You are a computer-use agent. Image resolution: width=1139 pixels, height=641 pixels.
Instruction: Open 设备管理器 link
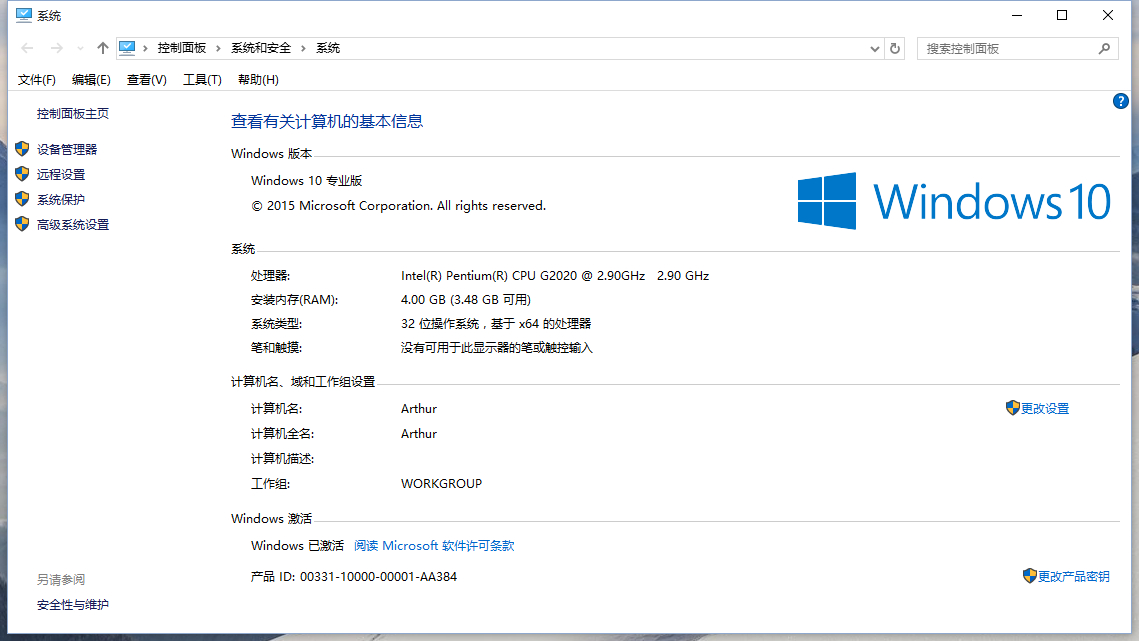pos(67,149)
